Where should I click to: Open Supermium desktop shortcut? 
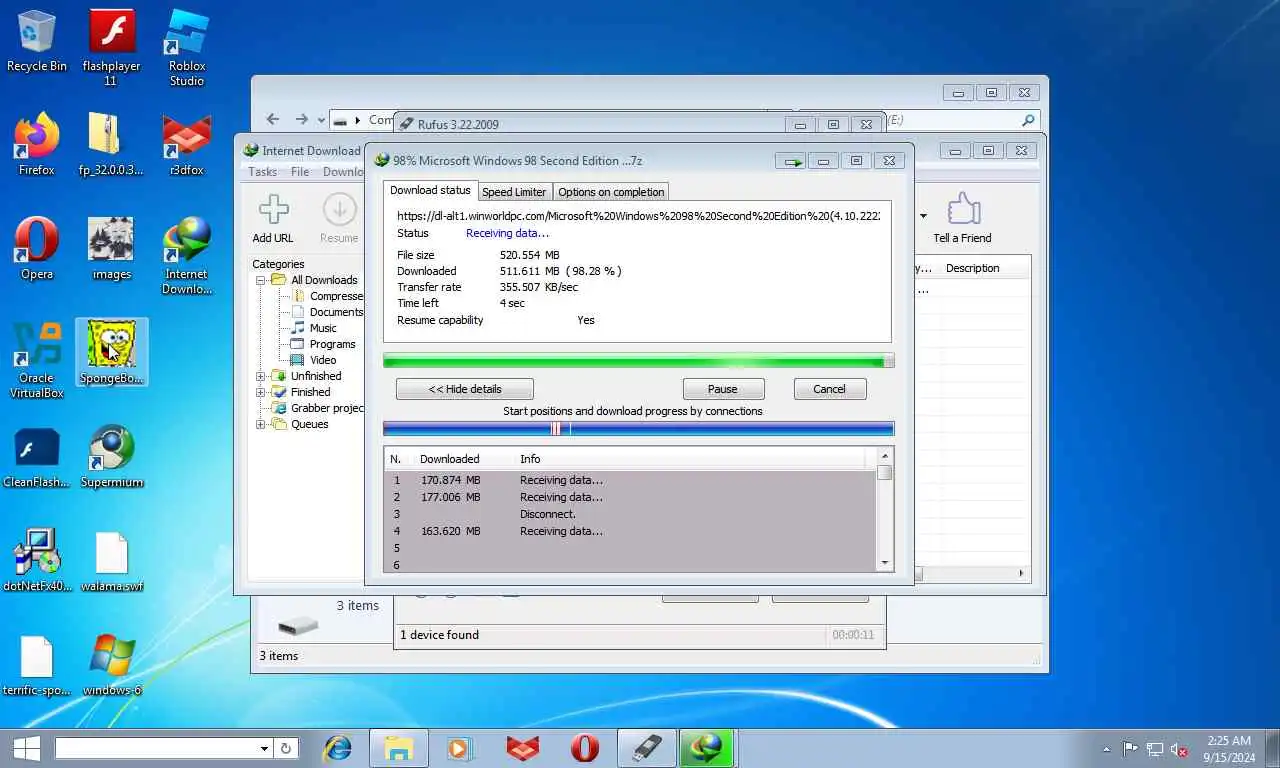112,458
